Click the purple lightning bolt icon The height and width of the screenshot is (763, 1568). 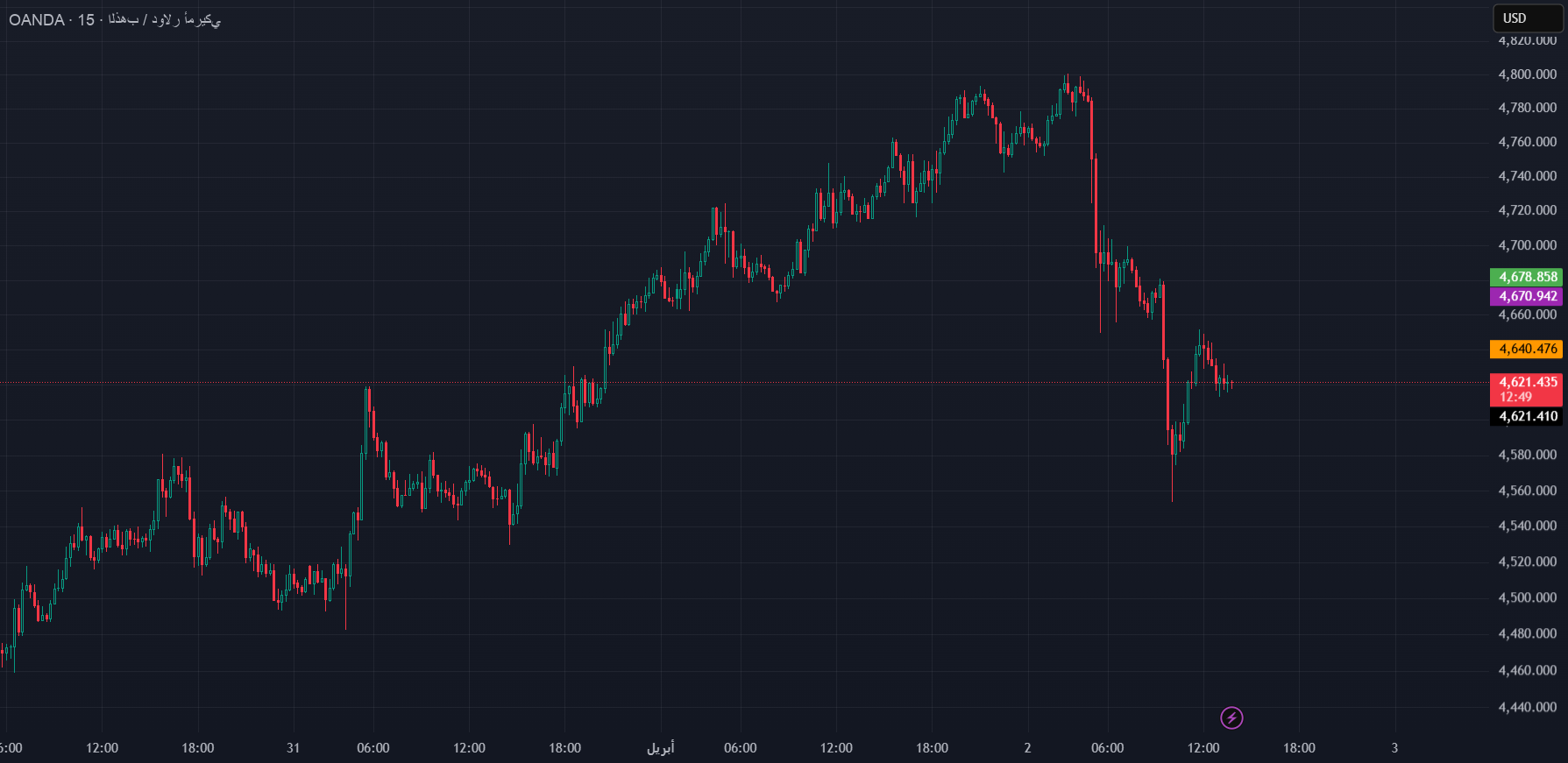coord(1231,718)
